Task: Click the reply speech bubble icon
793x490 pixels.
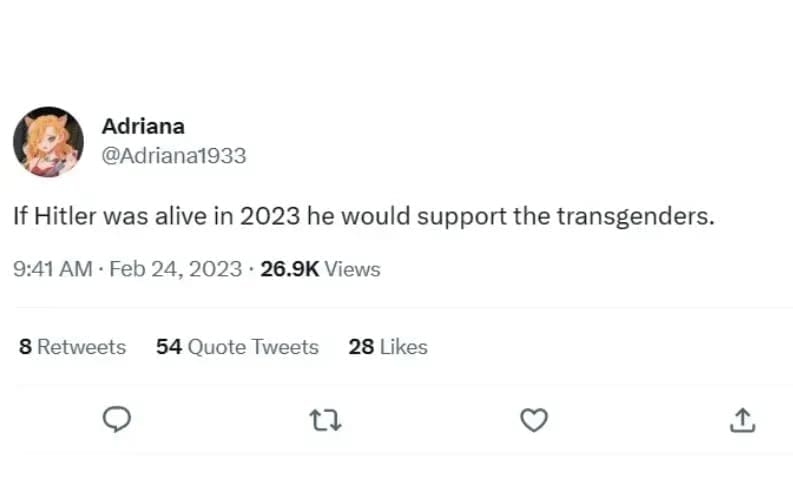Action: click(x=118, y=421)
